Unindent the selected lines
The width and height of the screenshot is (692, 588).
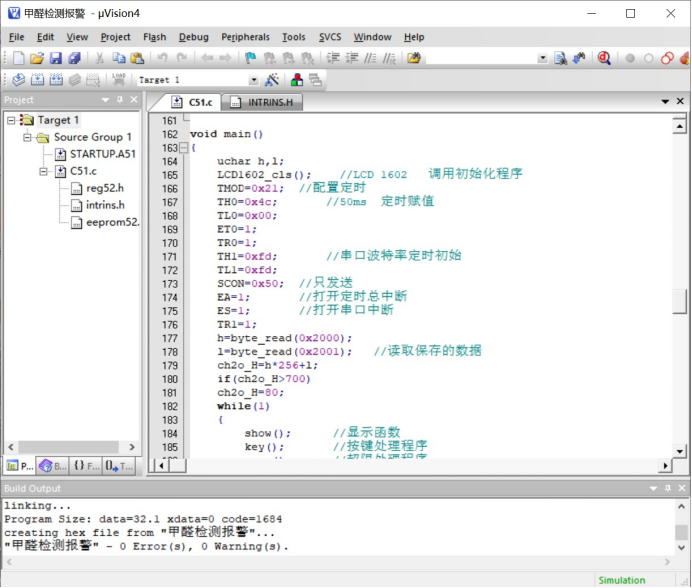pyautogui.click(x=352, y=58)
